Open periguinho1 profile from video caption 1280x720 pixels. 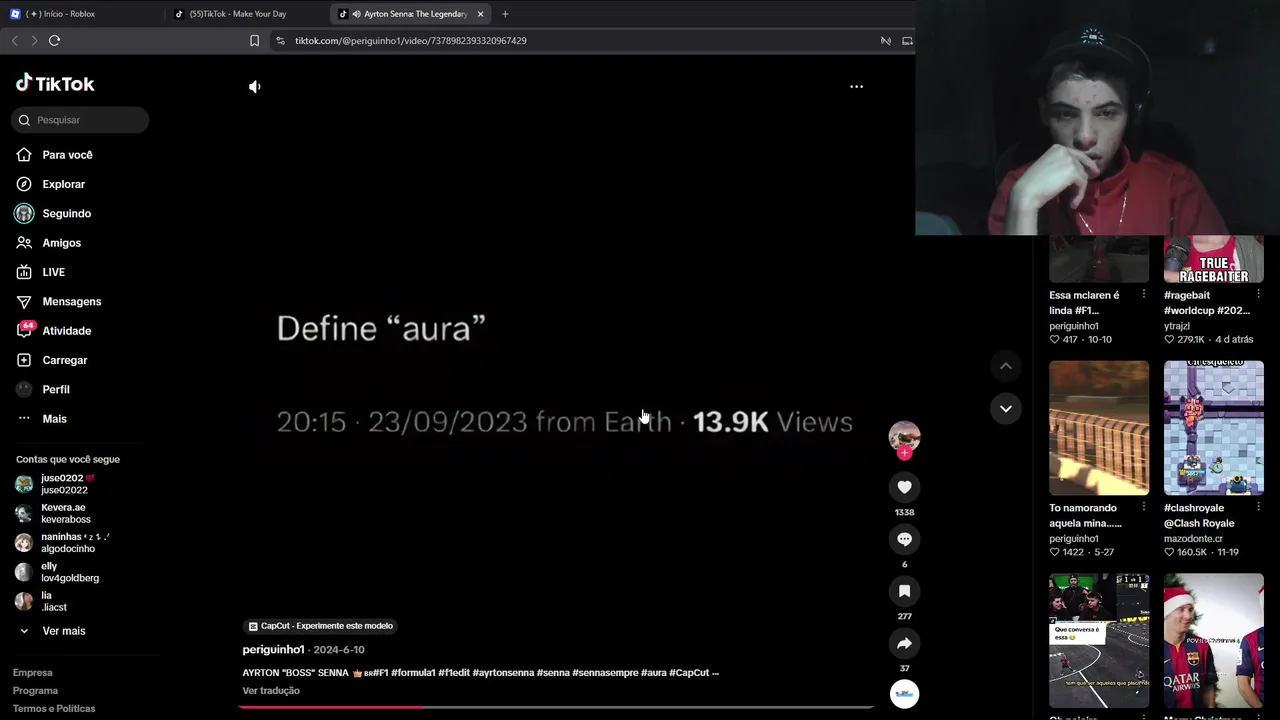[273, 650]
